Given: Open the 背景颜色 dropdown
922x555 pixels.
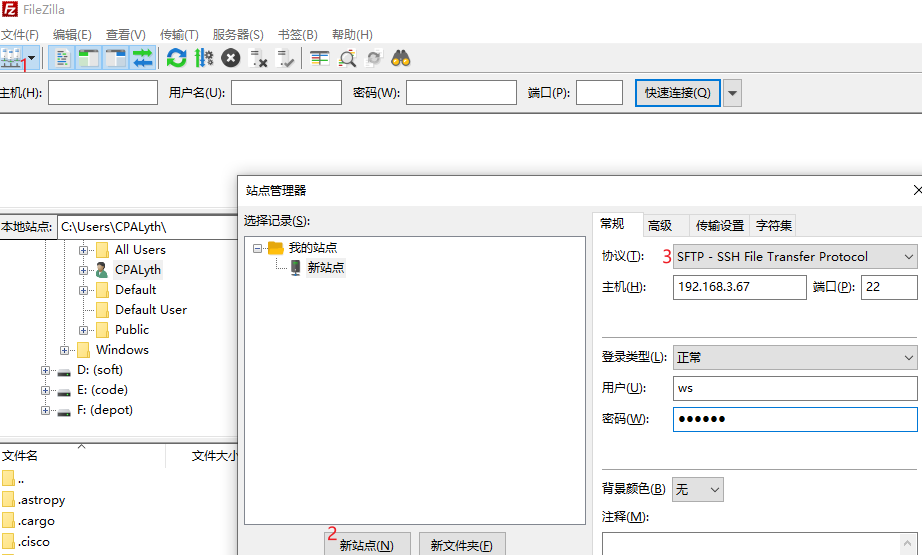Looking at the screenshot, I should [x=697, y=489].
